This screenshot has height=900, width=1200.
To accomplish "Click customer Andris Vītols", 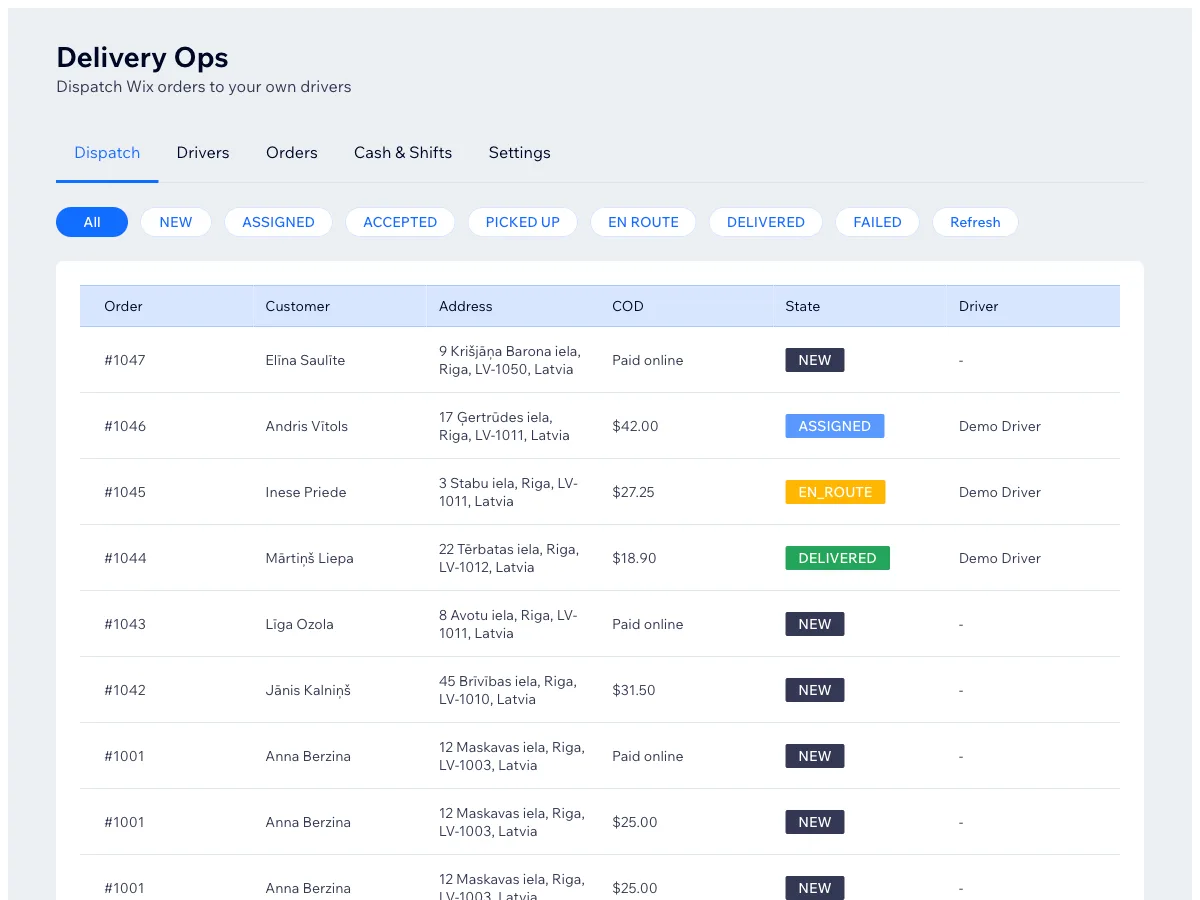I will point(307,426).
